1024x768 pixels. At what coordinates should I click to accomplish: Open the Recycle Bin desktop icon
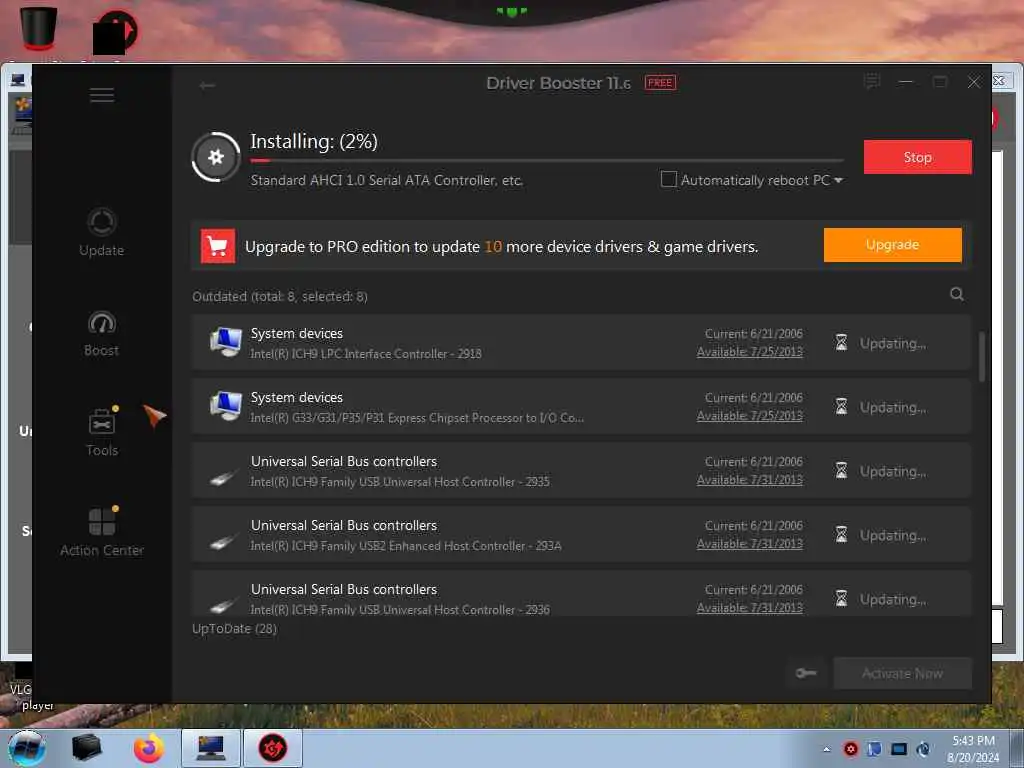click(39, 29)
